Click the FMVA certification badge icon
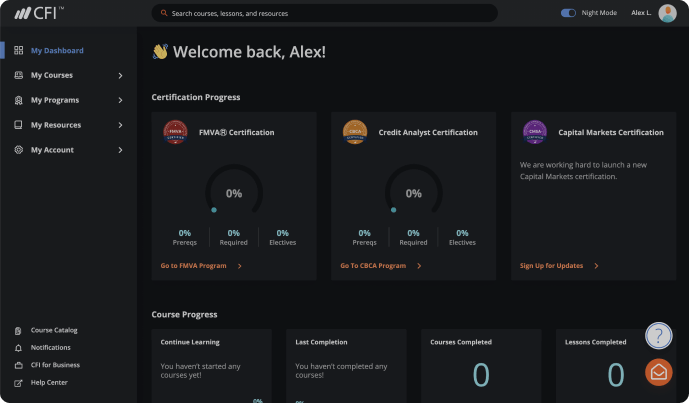Image resolution: width=689 pixels, height=403 pixels. click(175, 132)
